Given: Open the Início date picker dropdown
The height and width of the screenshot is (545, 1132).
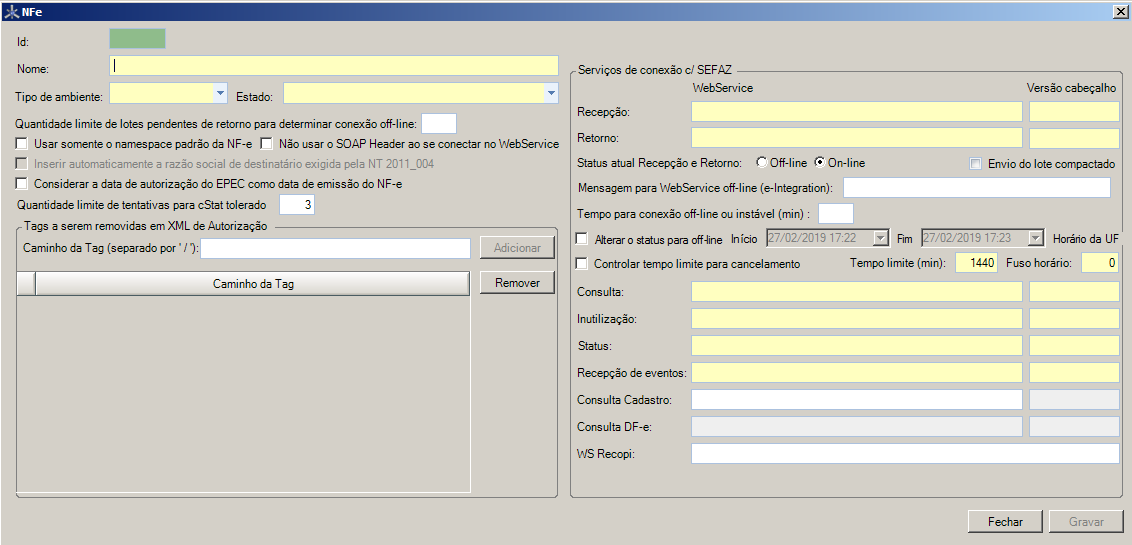Looking at the screenshot, I should [880, 239].
